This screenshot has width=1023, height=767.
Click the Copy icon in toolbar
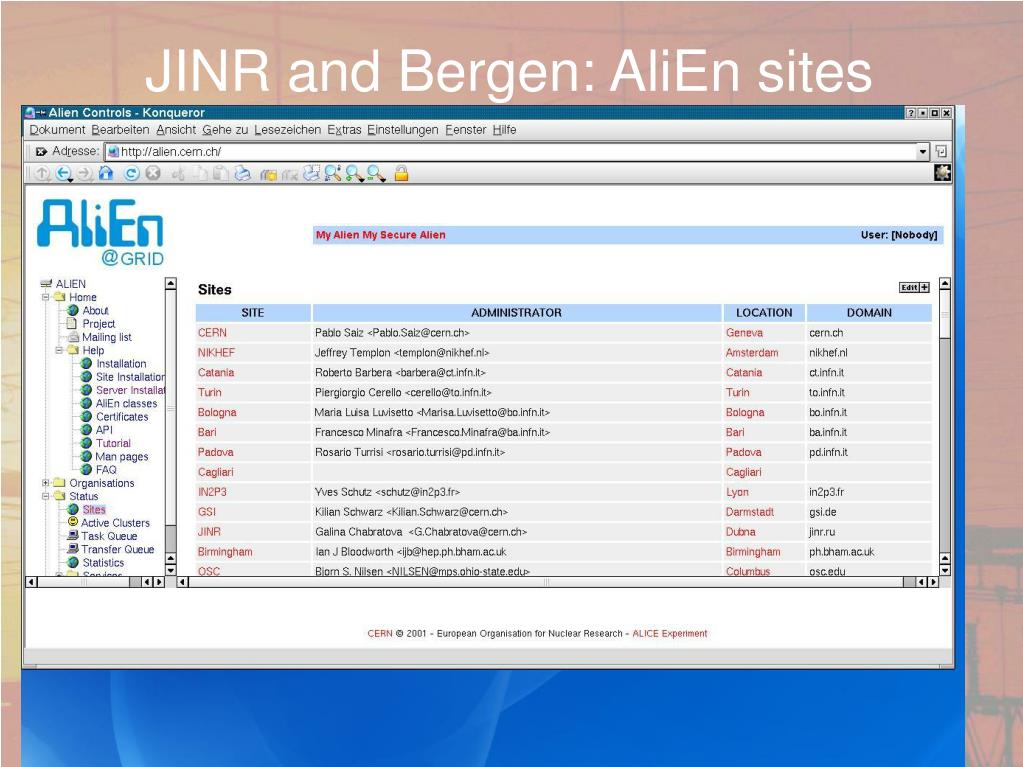point(201,173)
